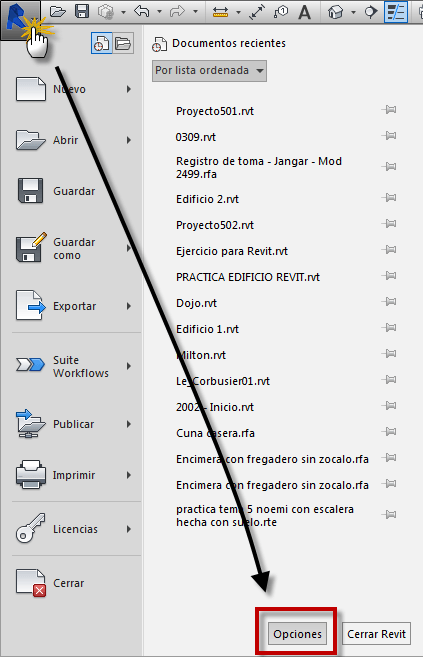Viewport: 423px width, 657px height.
Task: Switch to Open Documents view button
Action: [x=123, y=43]
